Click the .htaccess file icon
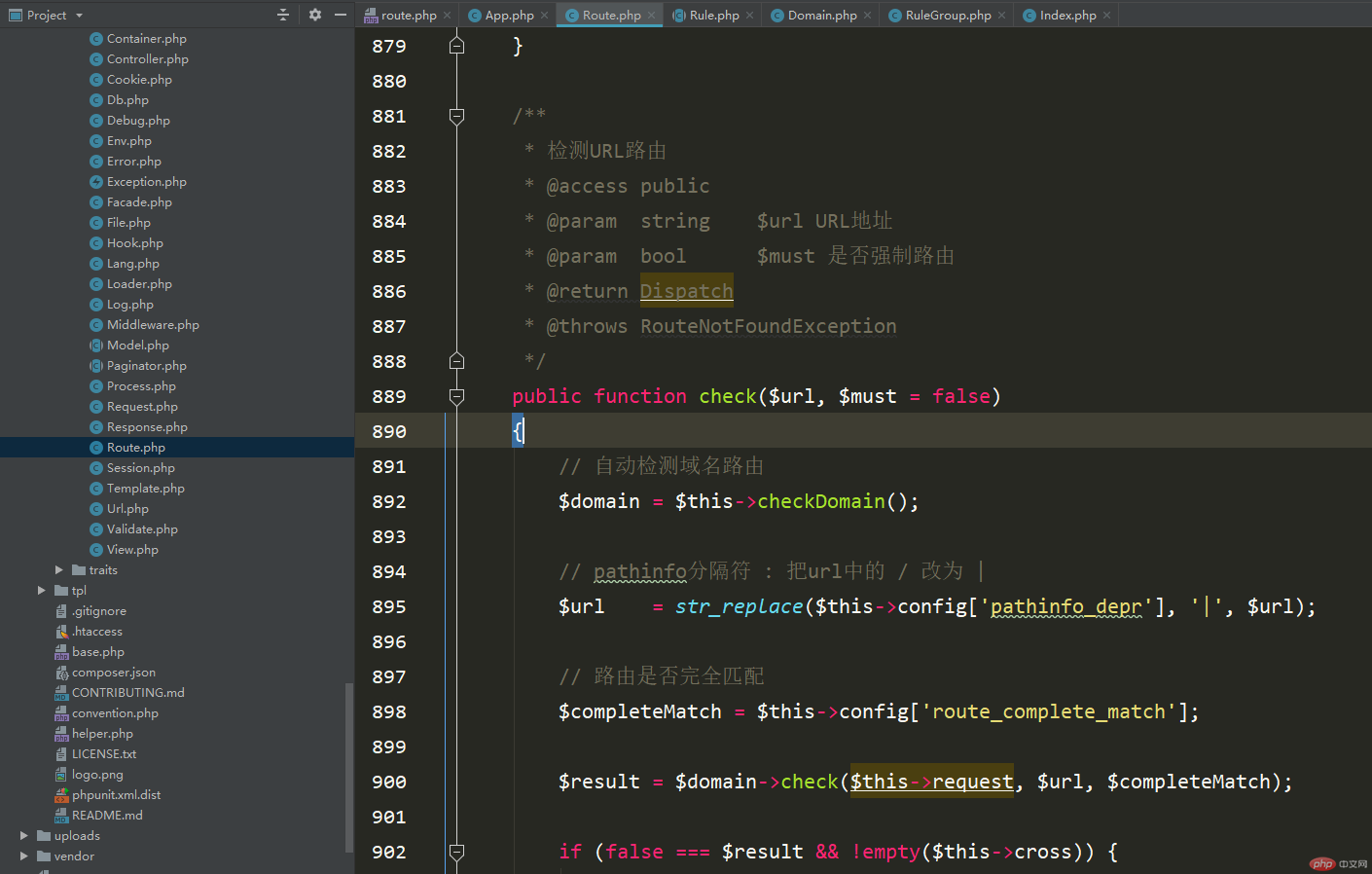Viewport: 1372px width, 874px height. pyautogui.click(x=61, y=632)
